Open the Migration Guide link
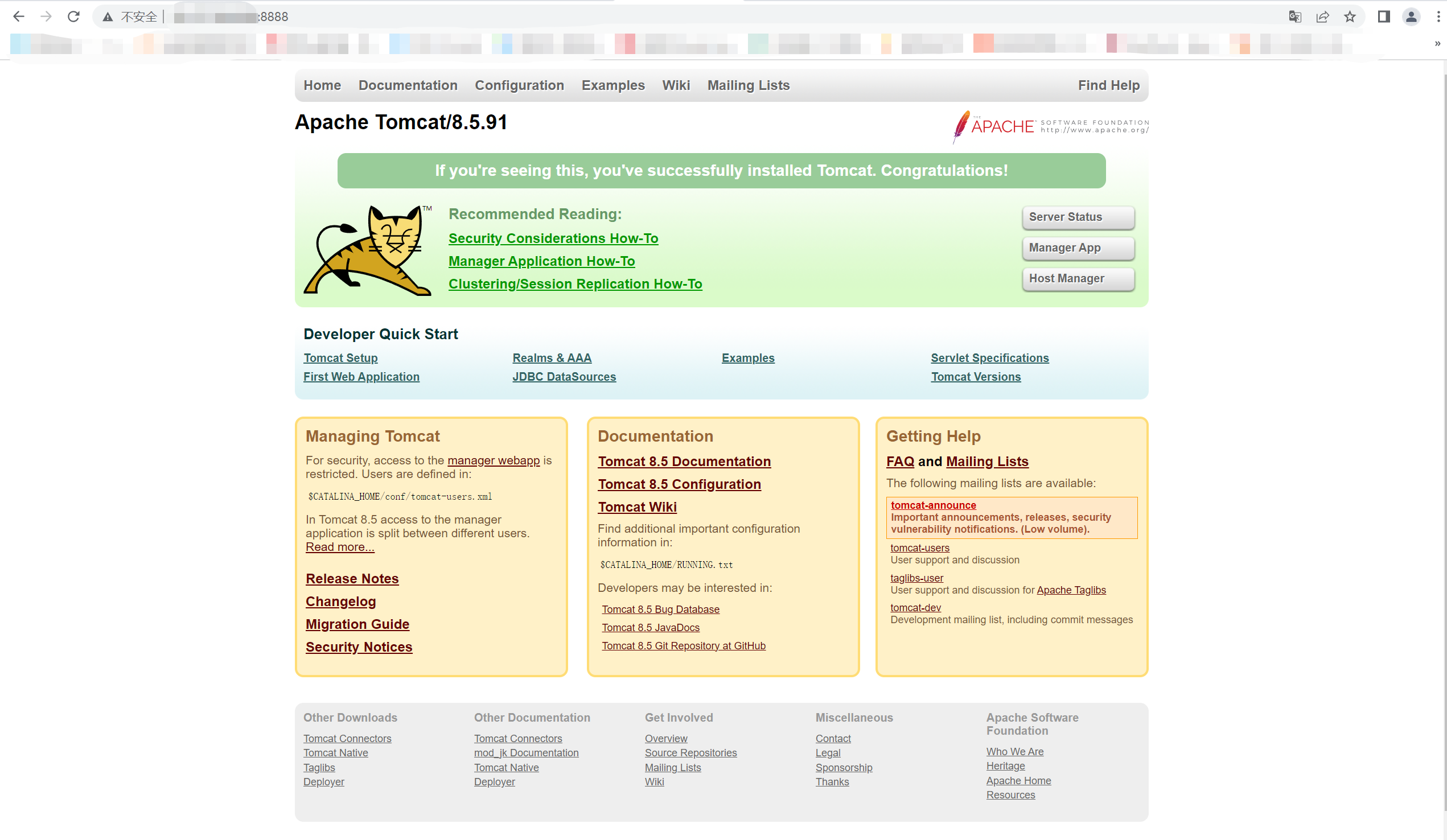Image resolution: width=1447 pixels, height=840 pixels. [357, 624]
